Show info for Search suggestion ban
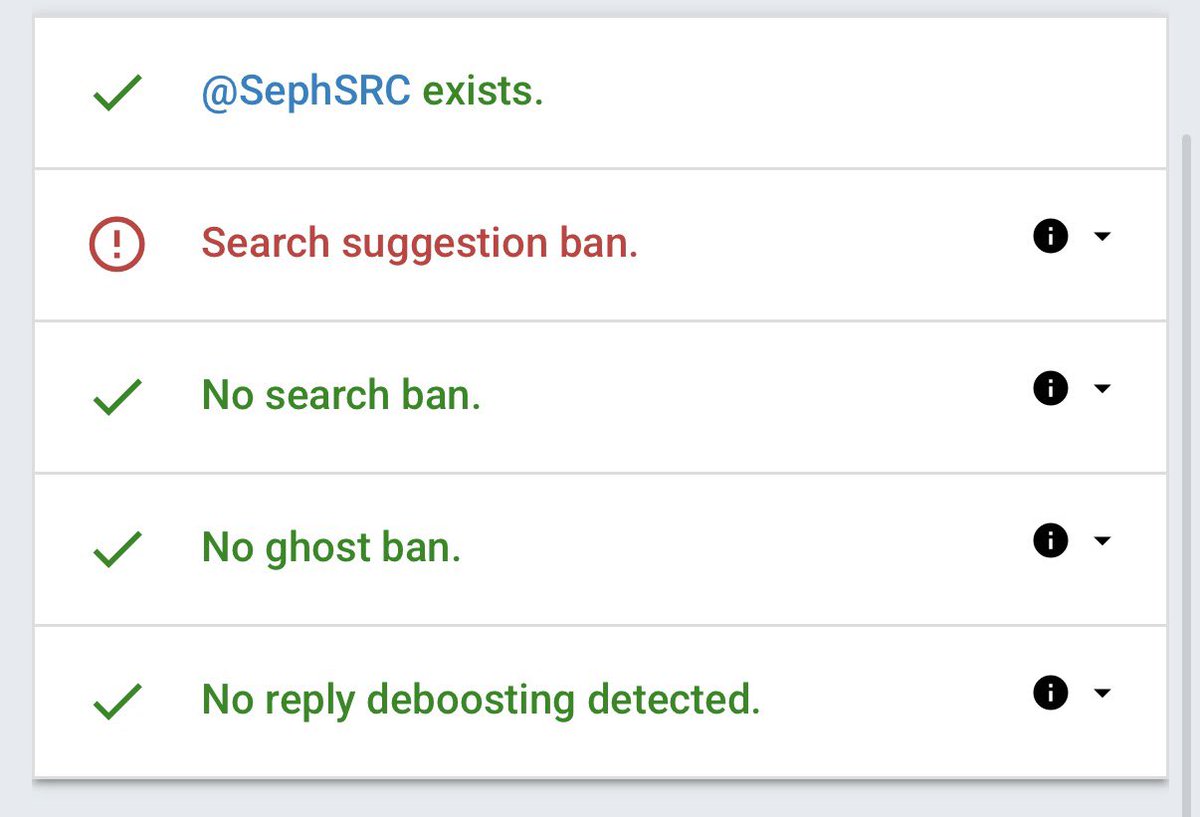This screenshot has width=1200, height=817. point(1050,237)
